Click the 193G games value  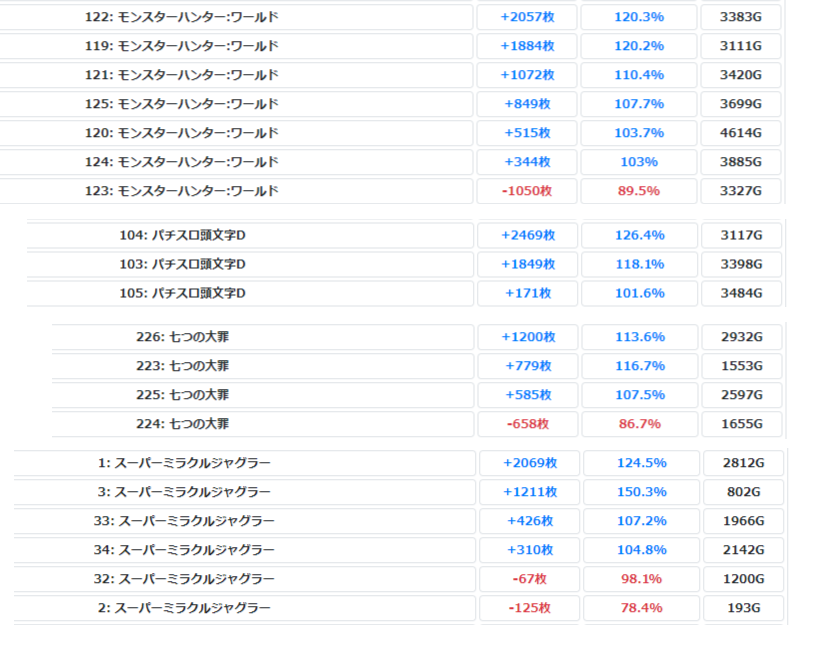coord(743,609)
